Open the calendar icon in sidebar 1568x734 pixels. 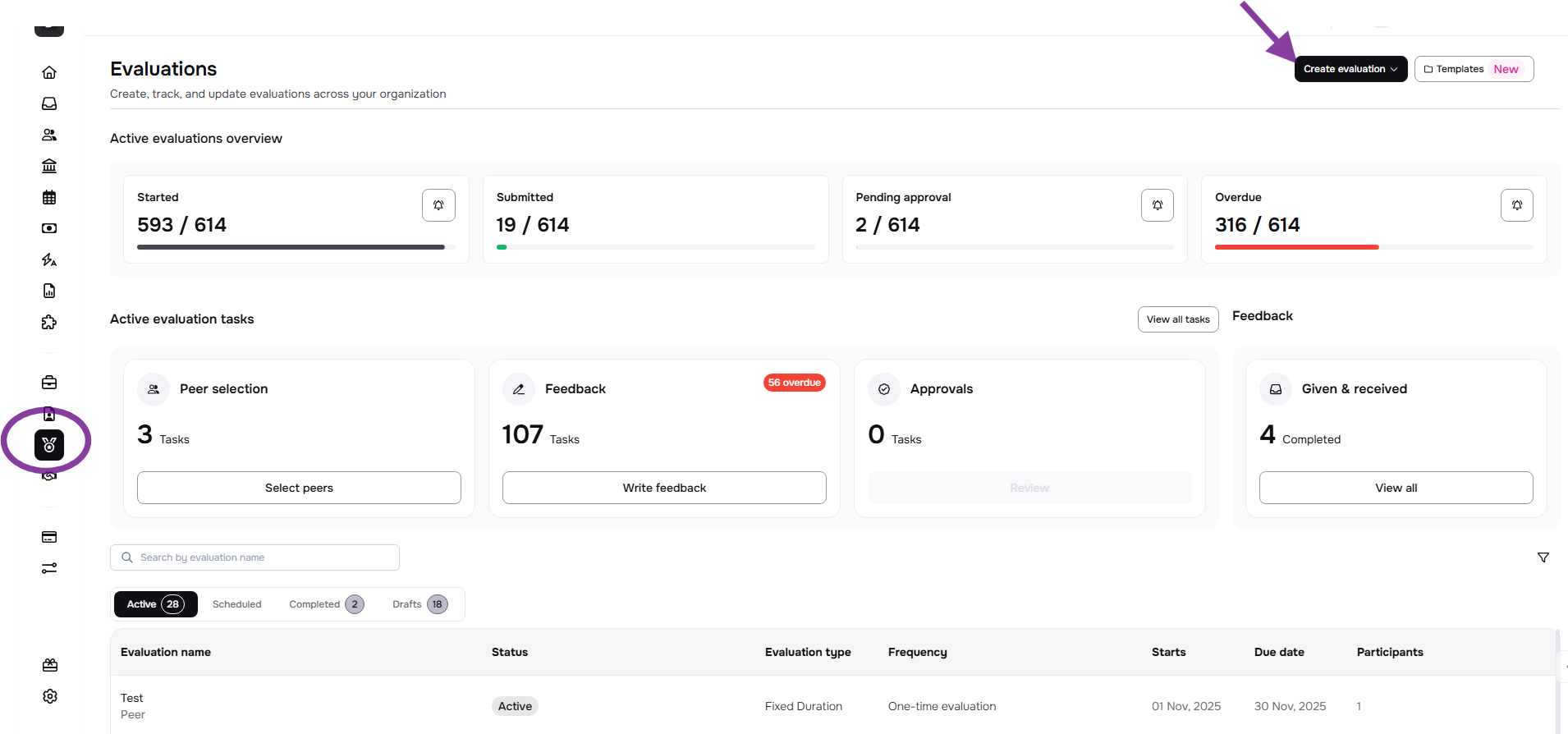49,197
